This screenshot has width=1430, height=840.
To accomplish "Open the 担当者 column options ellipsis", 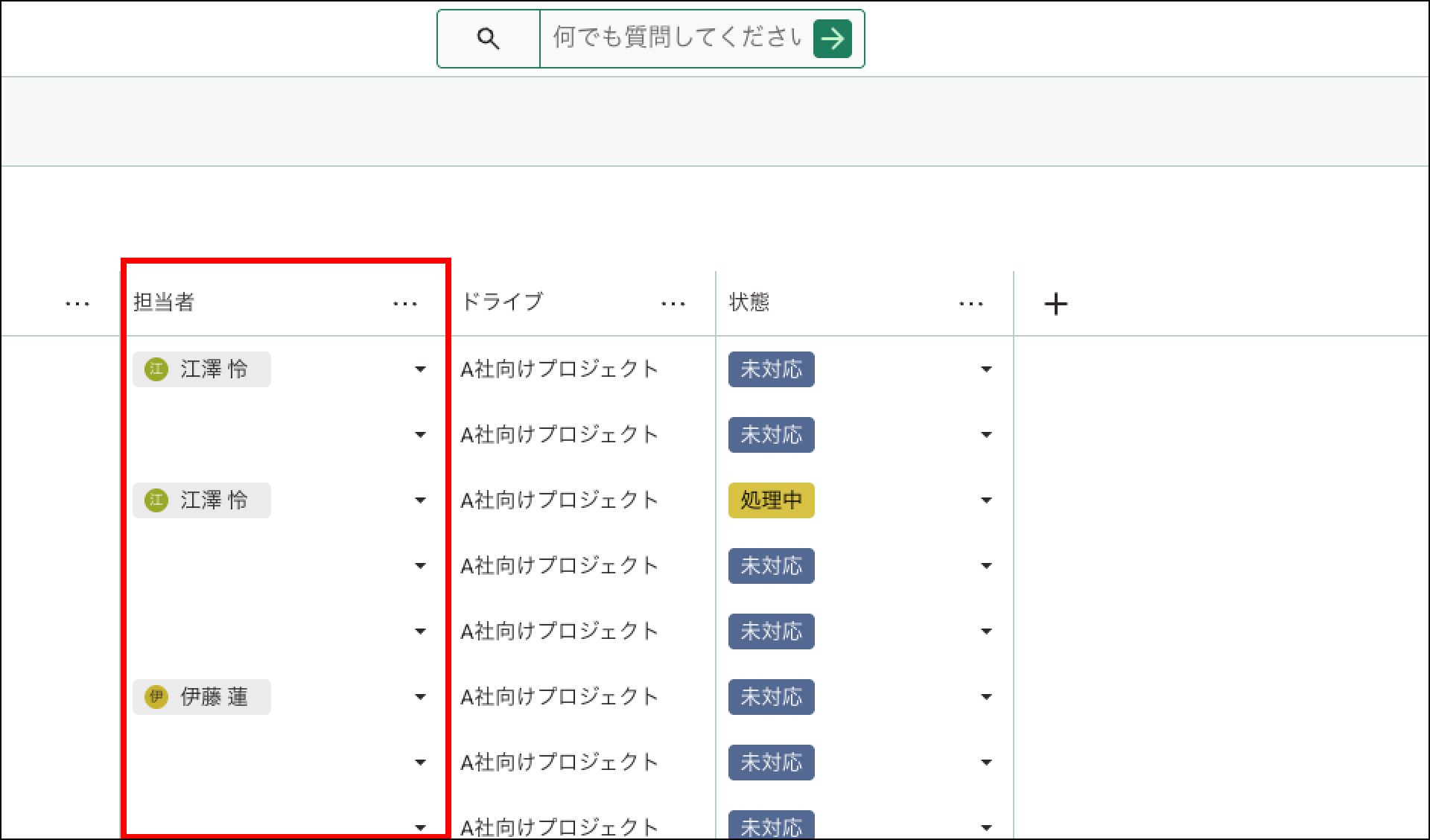I will [x=405, y=304].
